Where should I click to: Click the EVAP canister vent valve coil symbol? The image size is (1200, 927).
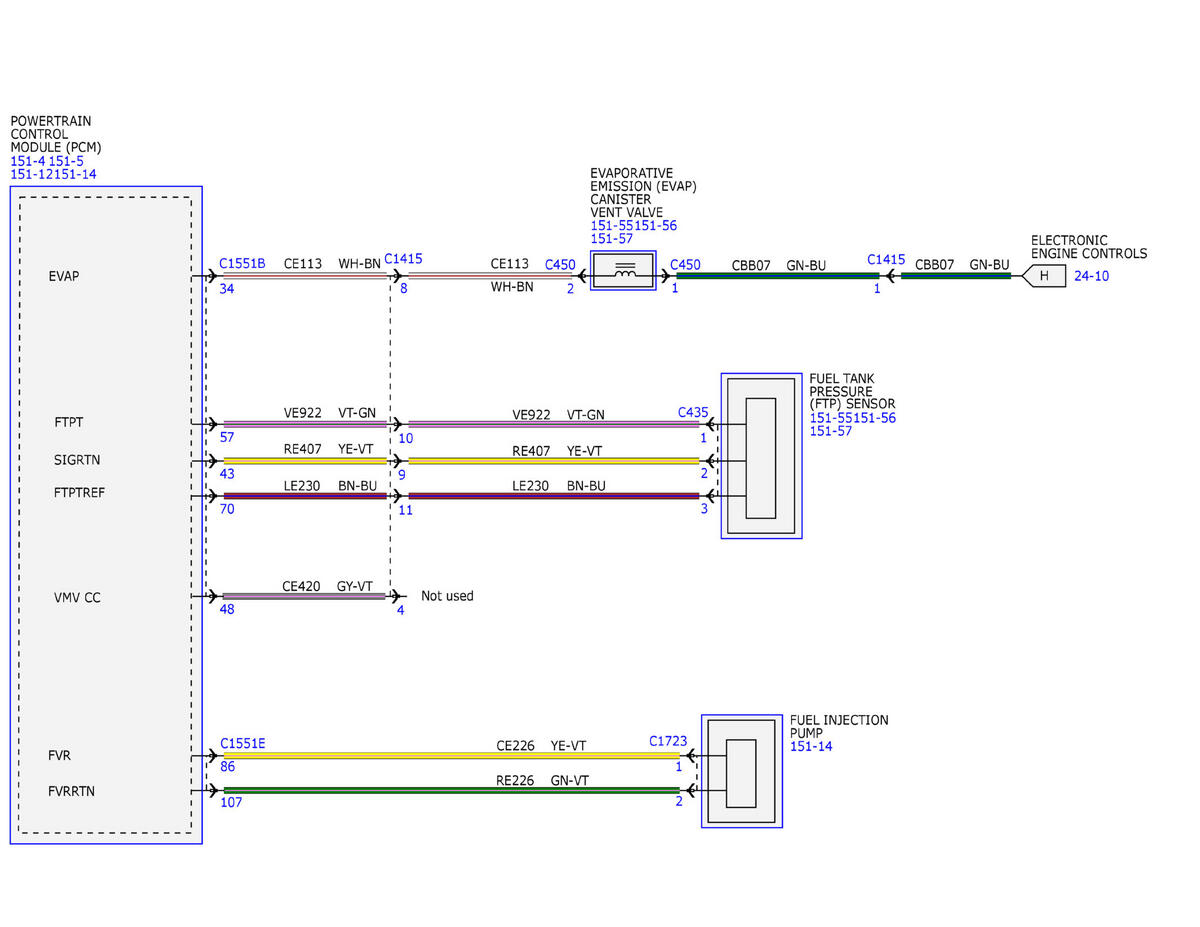tap(623, 271)
